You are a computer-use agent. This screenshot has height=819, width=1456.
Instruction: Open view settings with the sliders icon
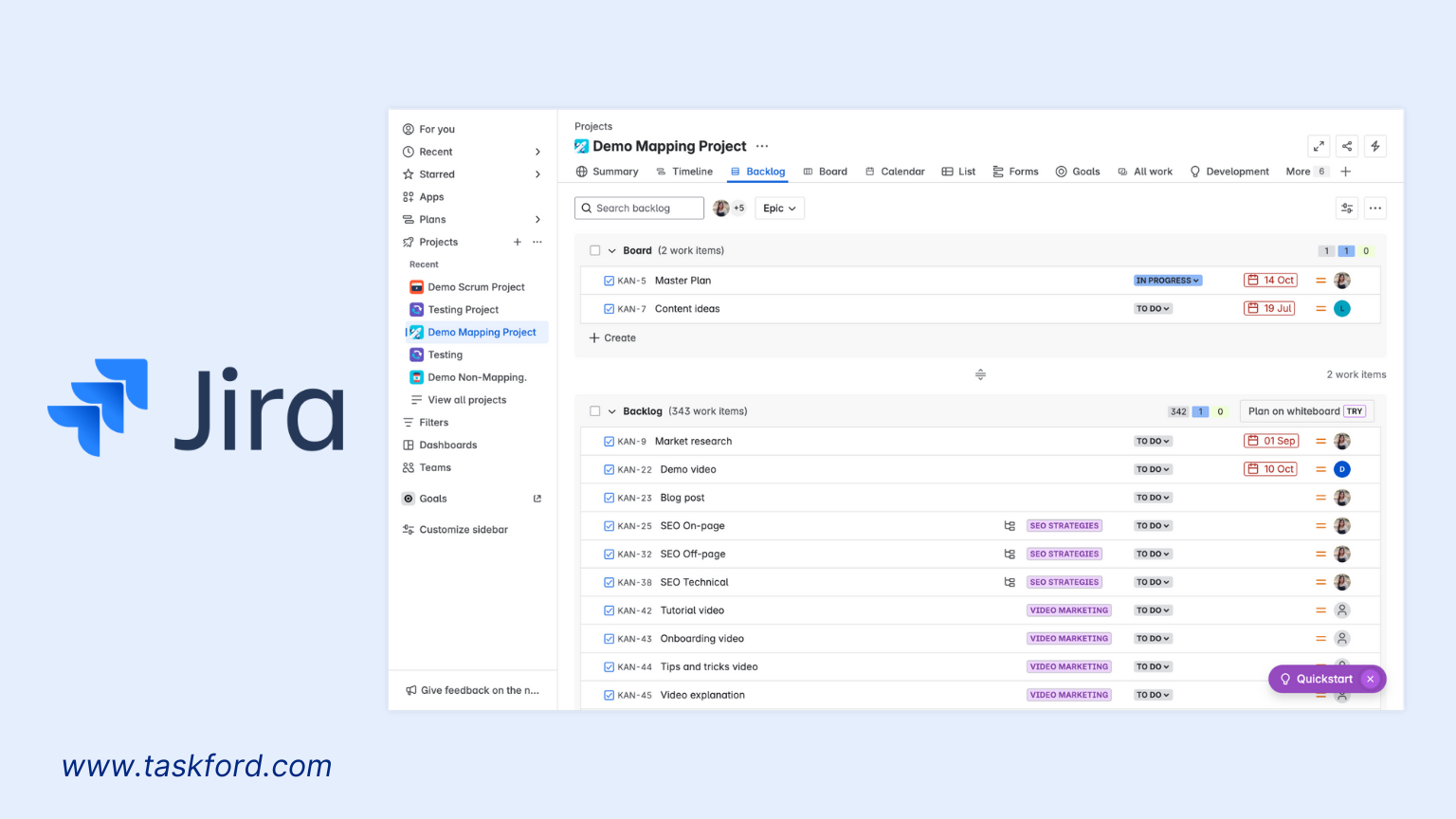coord(1347,208)
